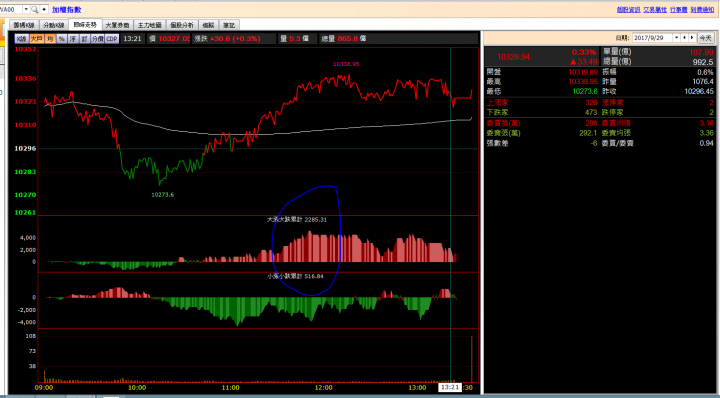
Task: Toggle the button between 浮 and 分價
Action: 84,39
